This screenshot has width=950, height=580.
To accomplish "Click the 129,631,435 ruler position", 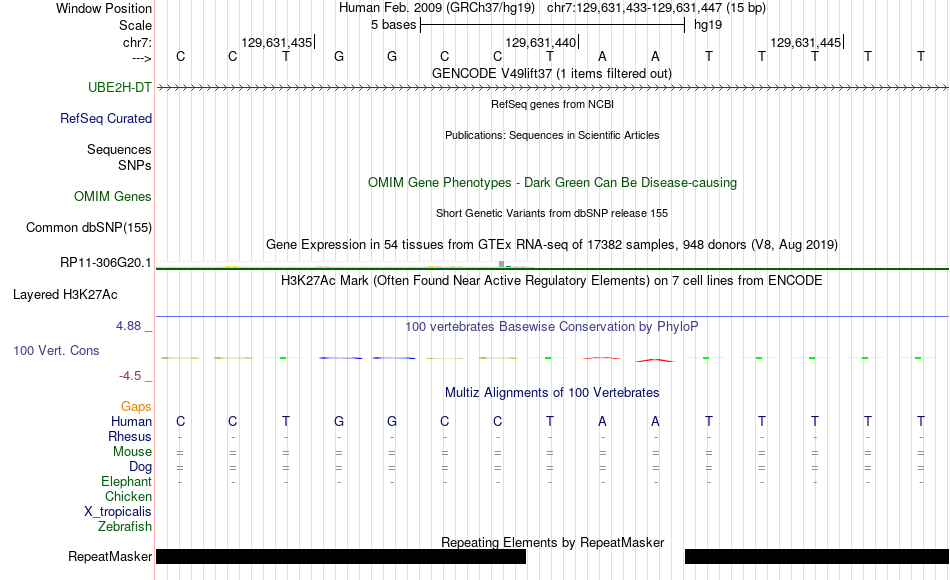I will [x=277, y=42].
